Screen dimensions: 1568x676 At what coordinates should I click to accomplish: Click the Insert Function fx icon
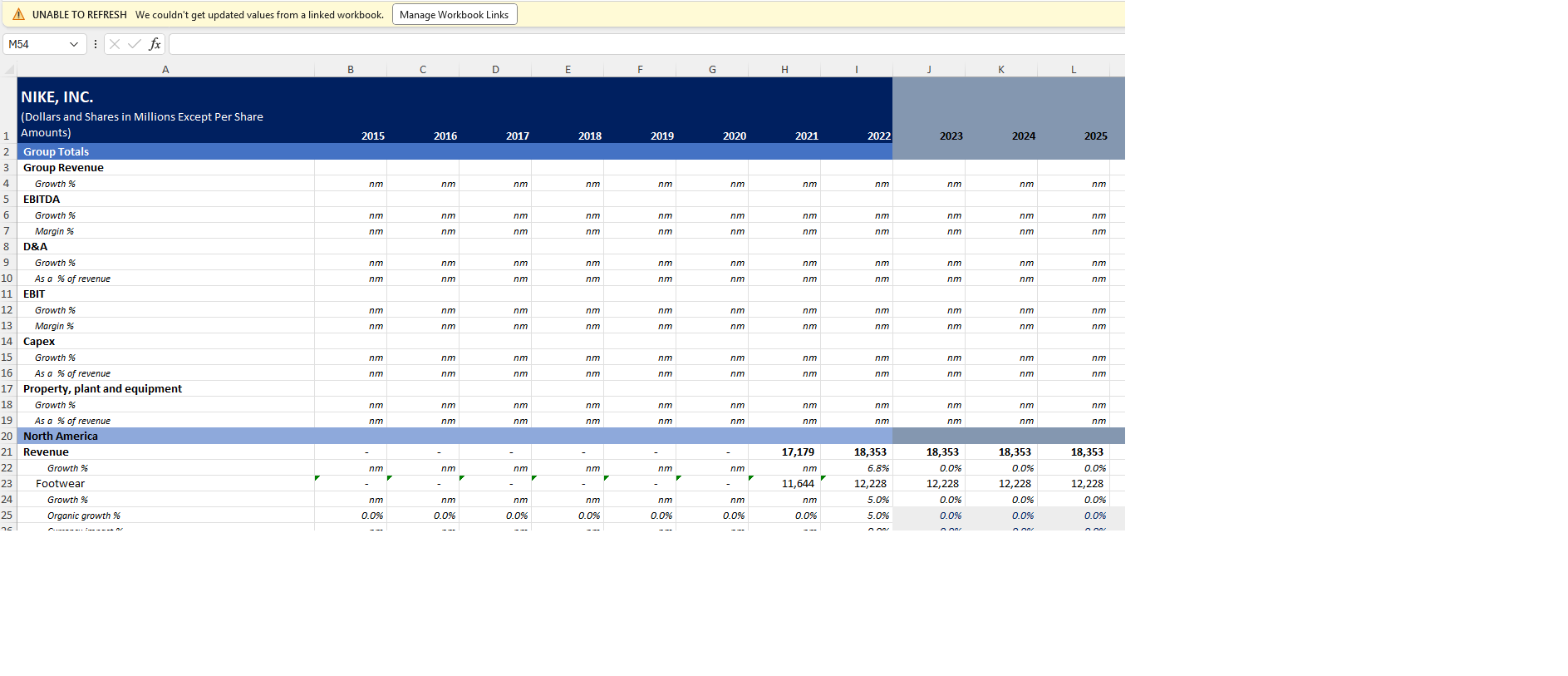pos(155,44)
